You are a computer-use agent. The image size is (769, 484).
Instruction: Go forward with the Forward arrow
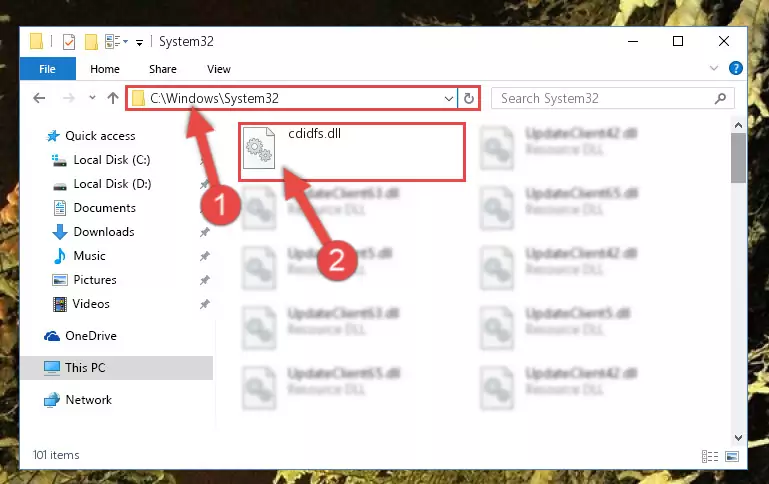(69, 98)
